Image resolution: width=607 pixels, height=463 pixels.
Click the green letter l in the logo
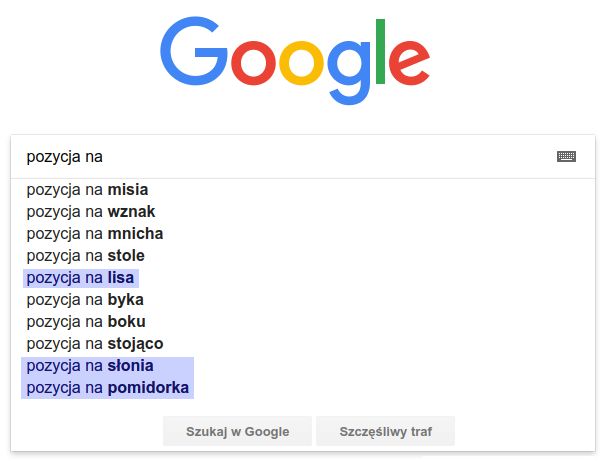[x=380, y=51]
